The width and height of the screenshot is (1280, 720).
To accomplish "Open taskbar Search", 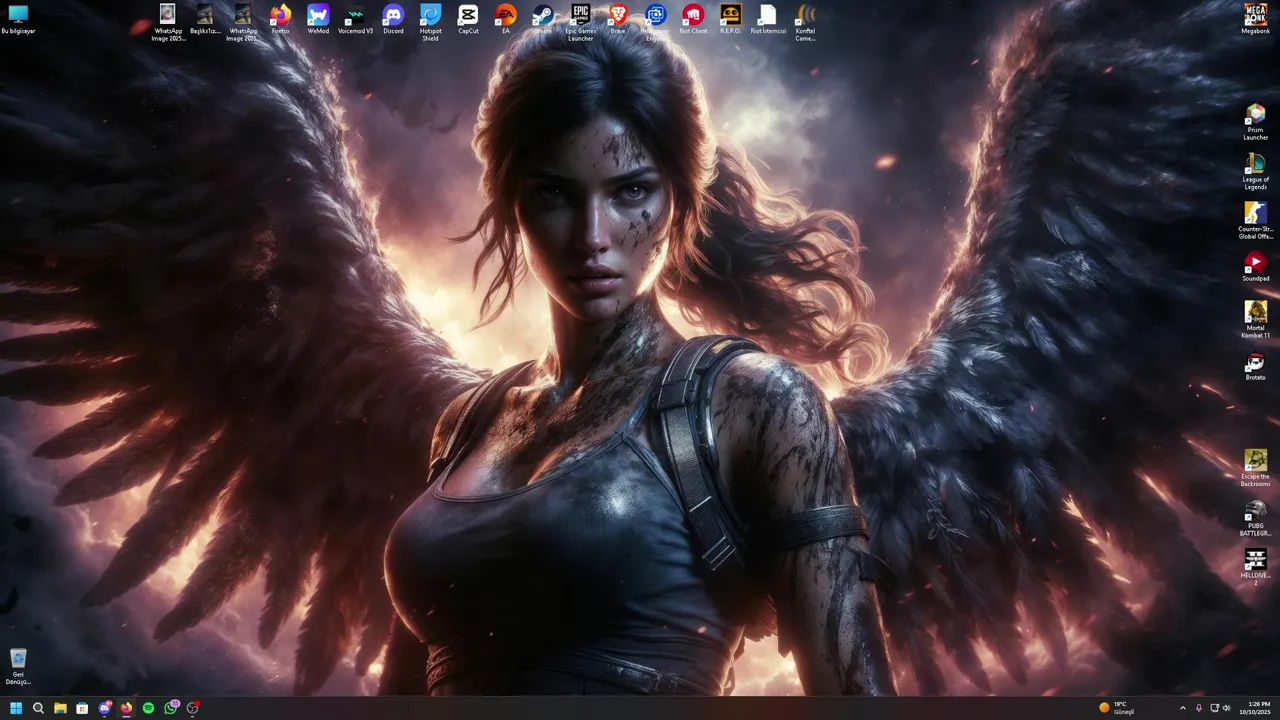I will [x=38, y=708].
